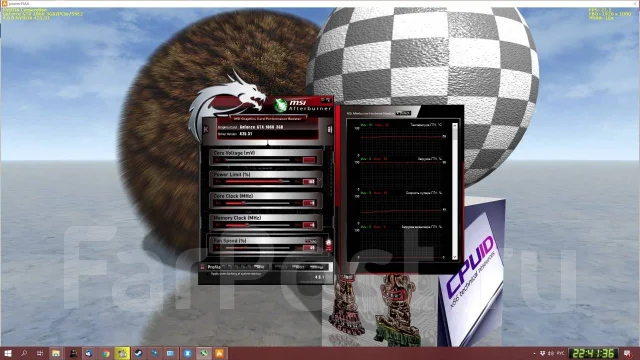Click the MSI Afterburner green logo
The height and width of the screenshot is (360, 640).
(x=280, y=105)
